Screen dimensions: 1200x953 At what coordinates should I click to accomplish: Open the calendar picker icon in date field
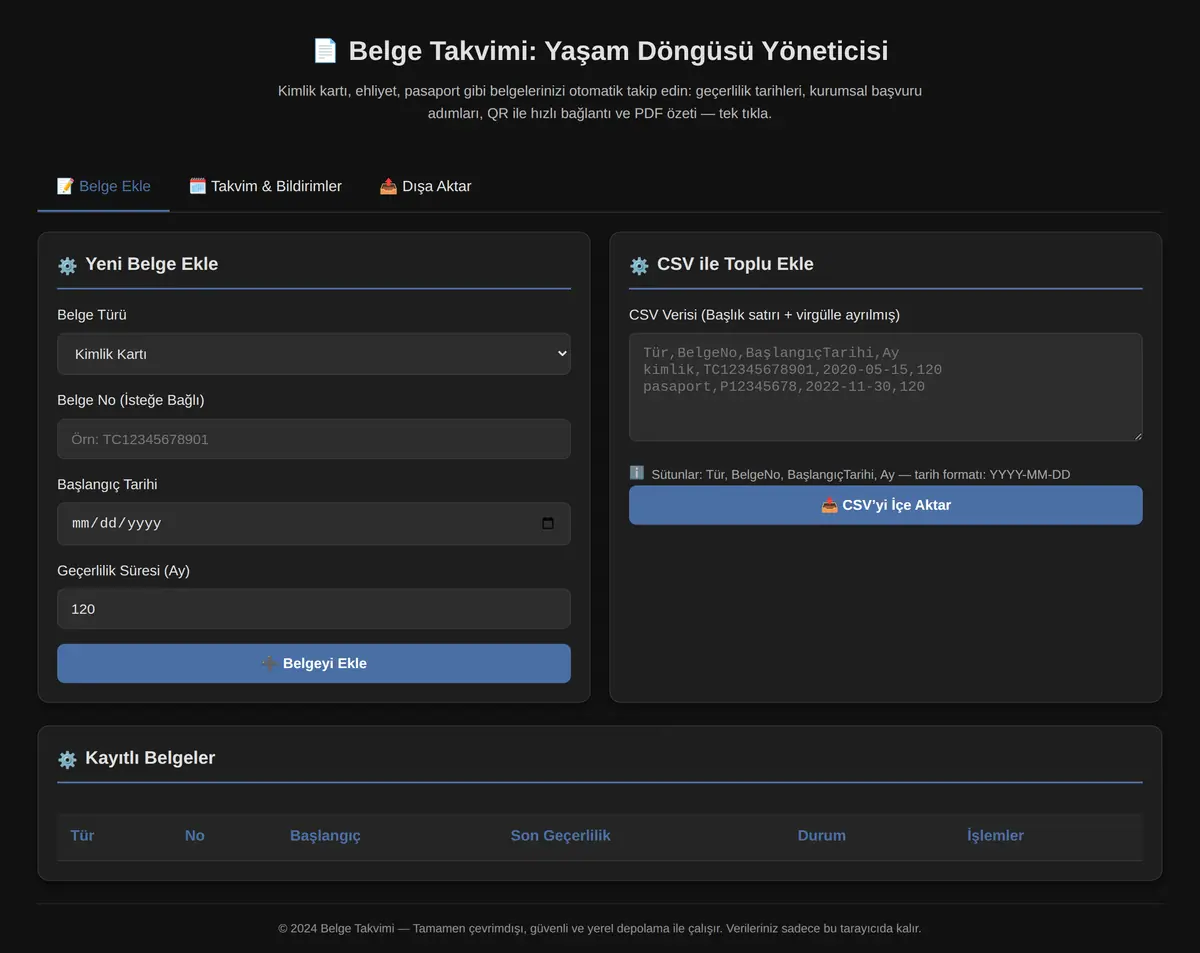[548, 524]
